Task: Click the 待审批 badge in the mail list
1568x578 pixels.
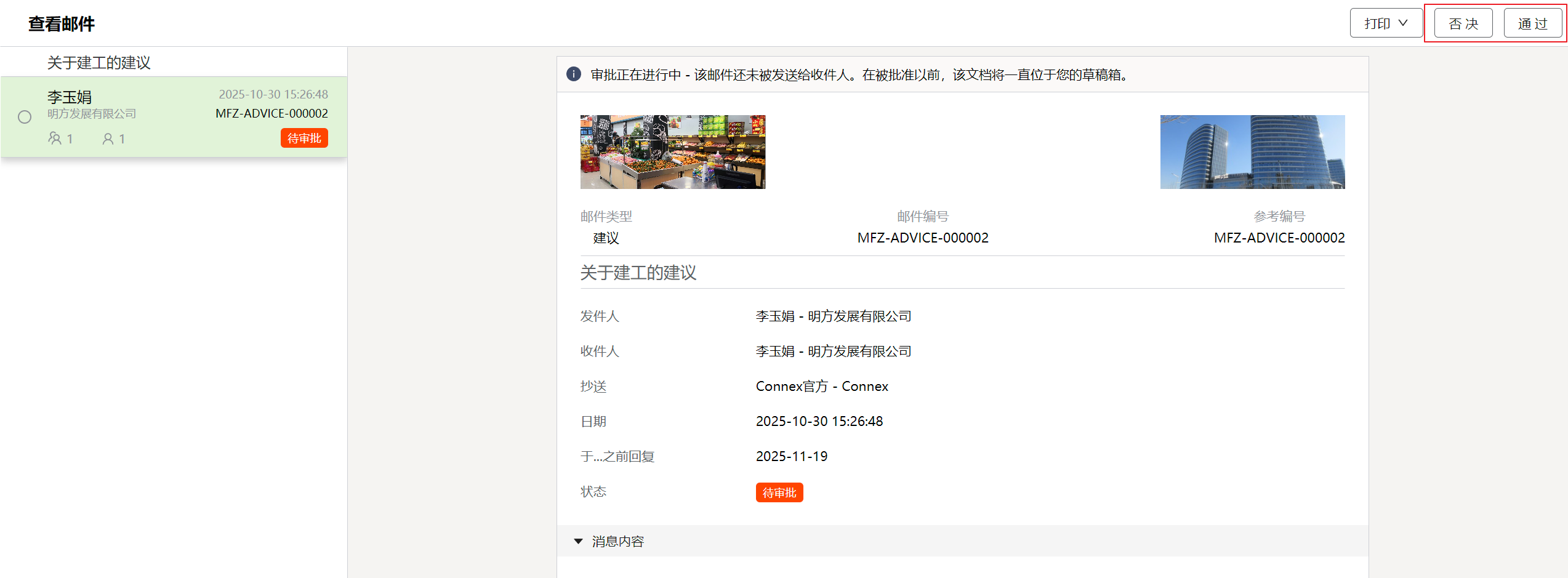Action: [x=304, y=138]
